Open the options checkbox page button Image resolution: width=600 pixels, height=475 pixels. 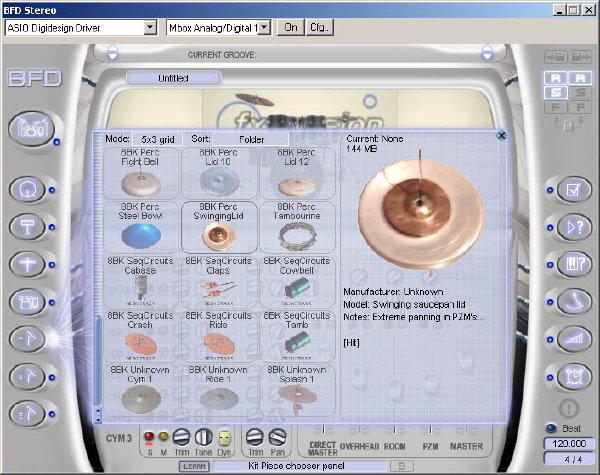pos(574,189)
